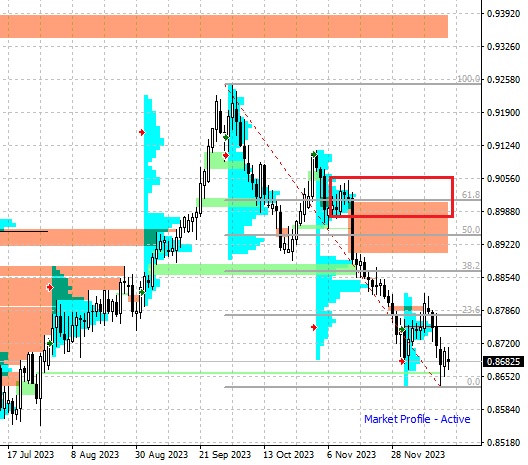Select the Fibonacci 0.0 level label
Screen dimensions: 528x465
[x=473, y=381]
